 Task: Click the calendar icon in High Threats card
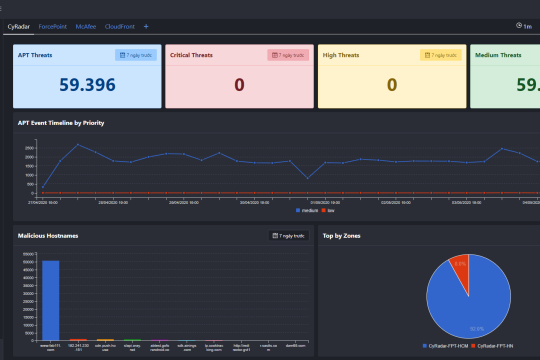(427, 55)
